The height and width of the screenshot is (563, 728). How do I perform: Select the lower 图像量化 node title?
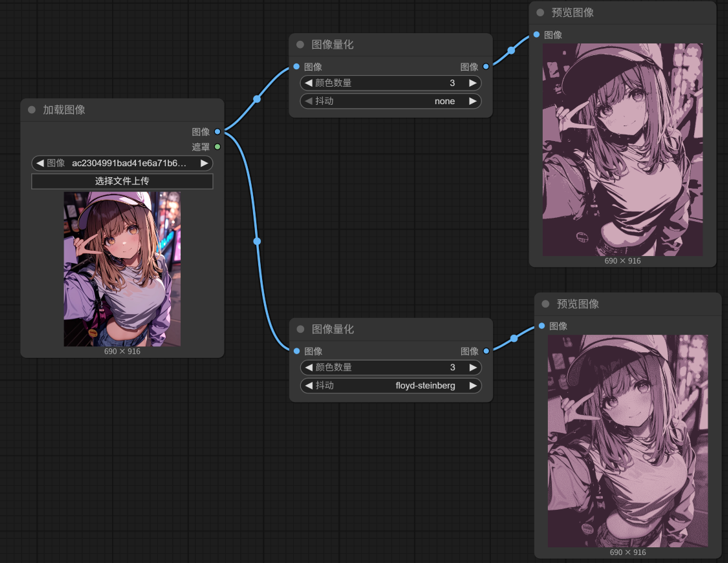click(x=333, y=329)
